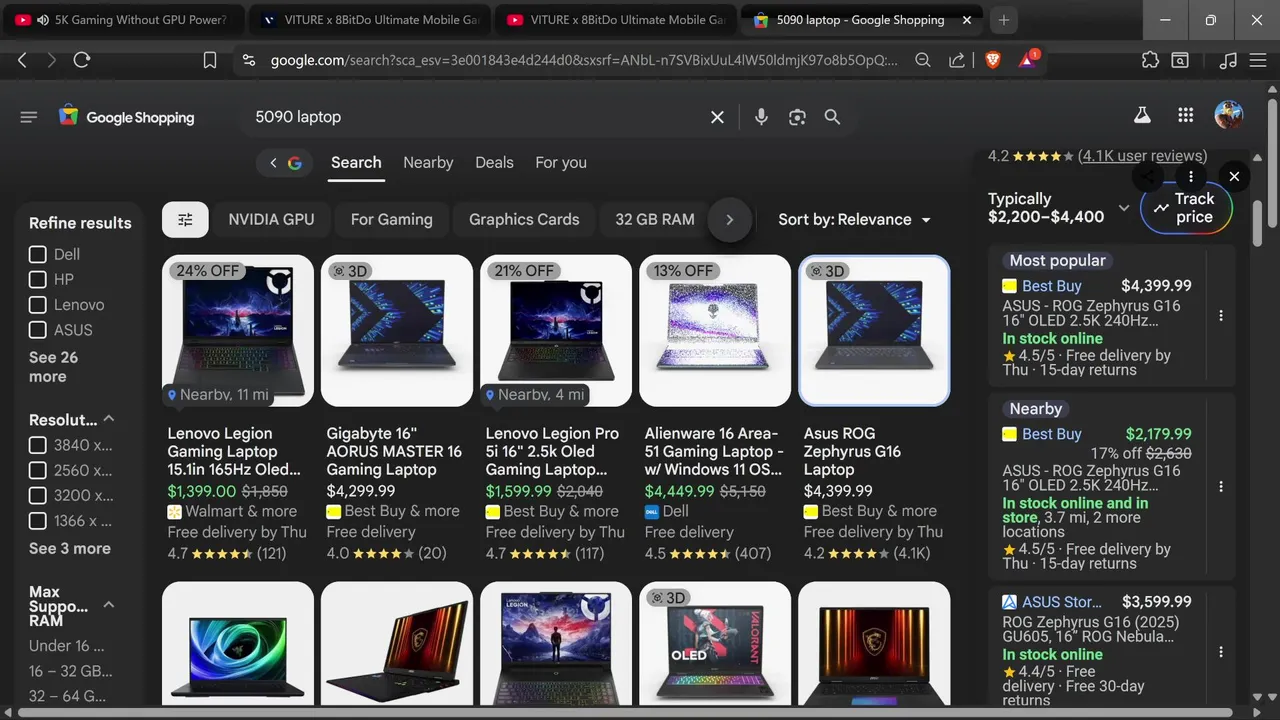This screenshot has width=1280, height=720.
Task: Clear the search box with the X
Action: tap(717, 117)
